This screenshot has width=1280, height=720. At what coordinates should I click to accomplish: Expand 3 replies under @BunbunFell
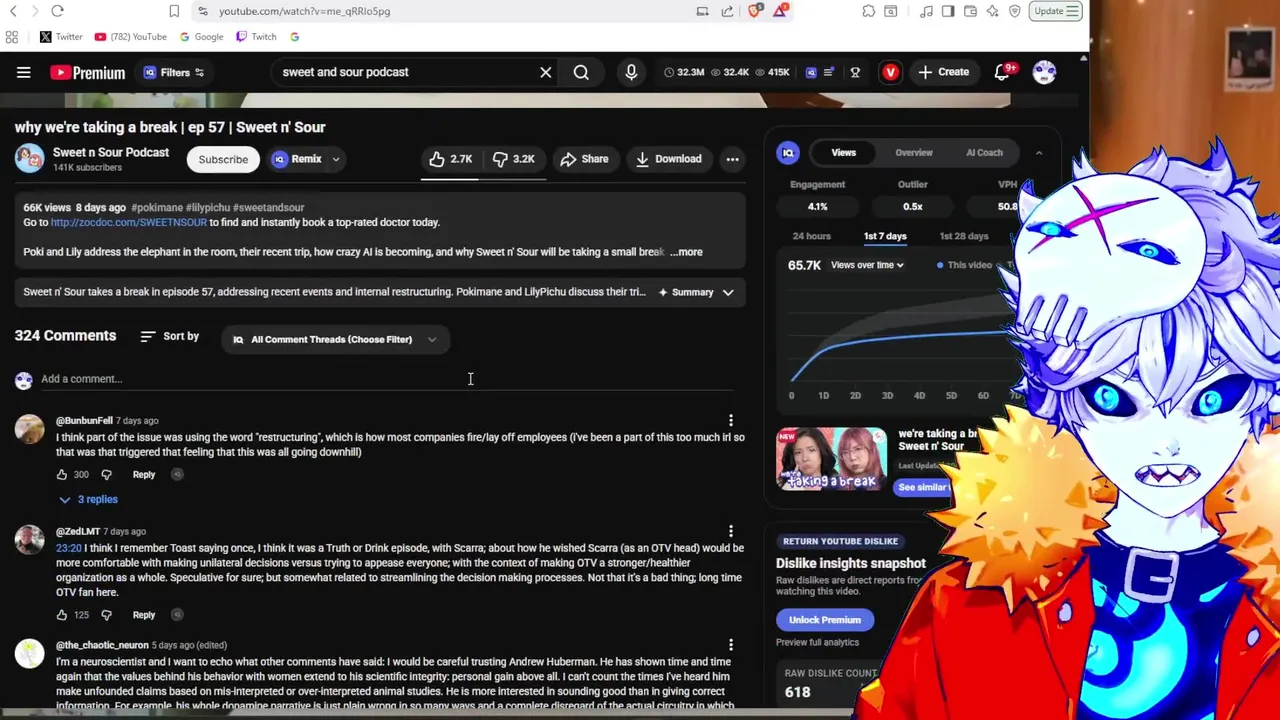click(x=88, y=499)
